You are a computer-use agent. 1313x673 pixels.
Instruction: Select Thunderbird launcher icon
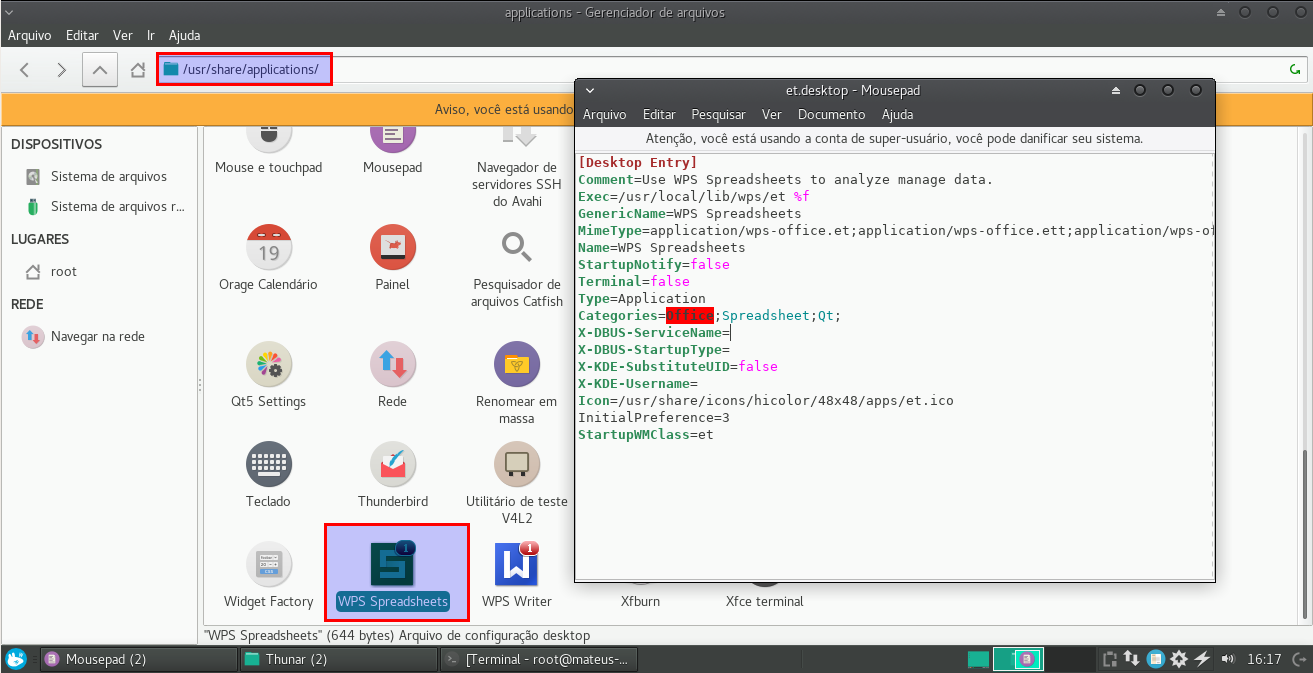(x=392, y=475)
